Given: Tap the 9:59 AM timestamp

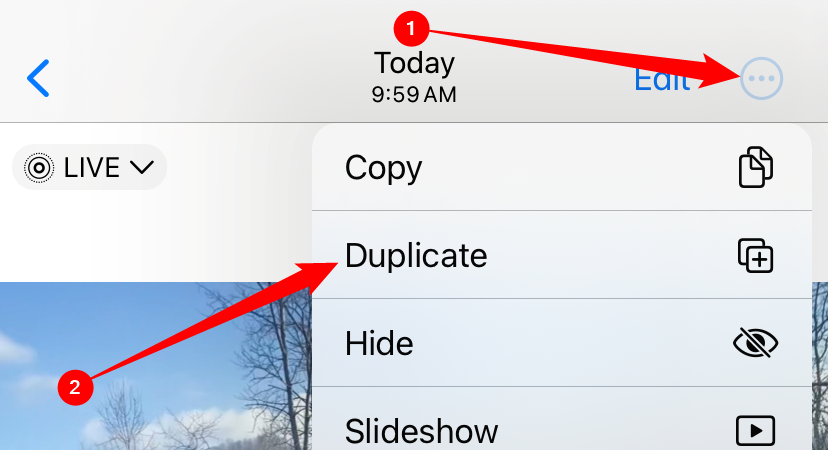Looking at the screenshot, I should (x=414, y=95).
